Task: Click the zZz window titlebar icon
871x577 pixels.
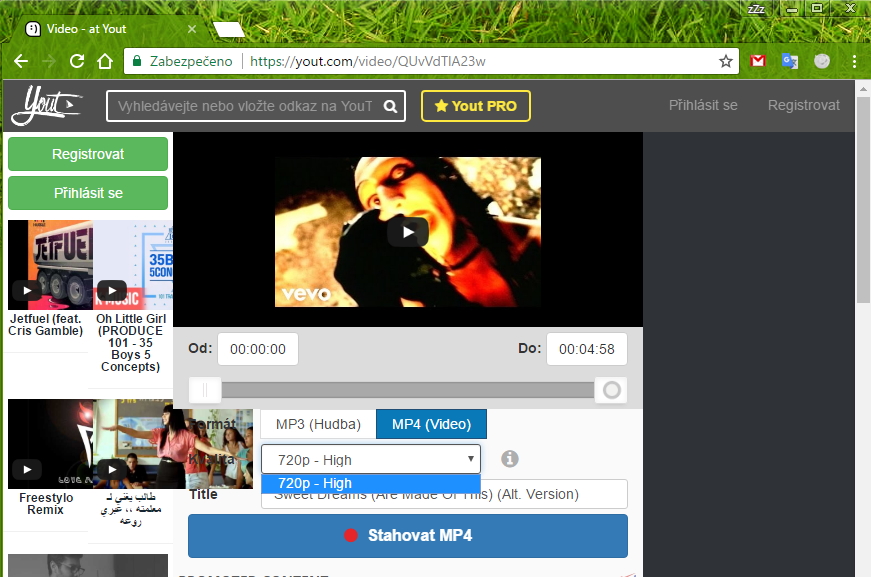Action: [x=757, y=9]
